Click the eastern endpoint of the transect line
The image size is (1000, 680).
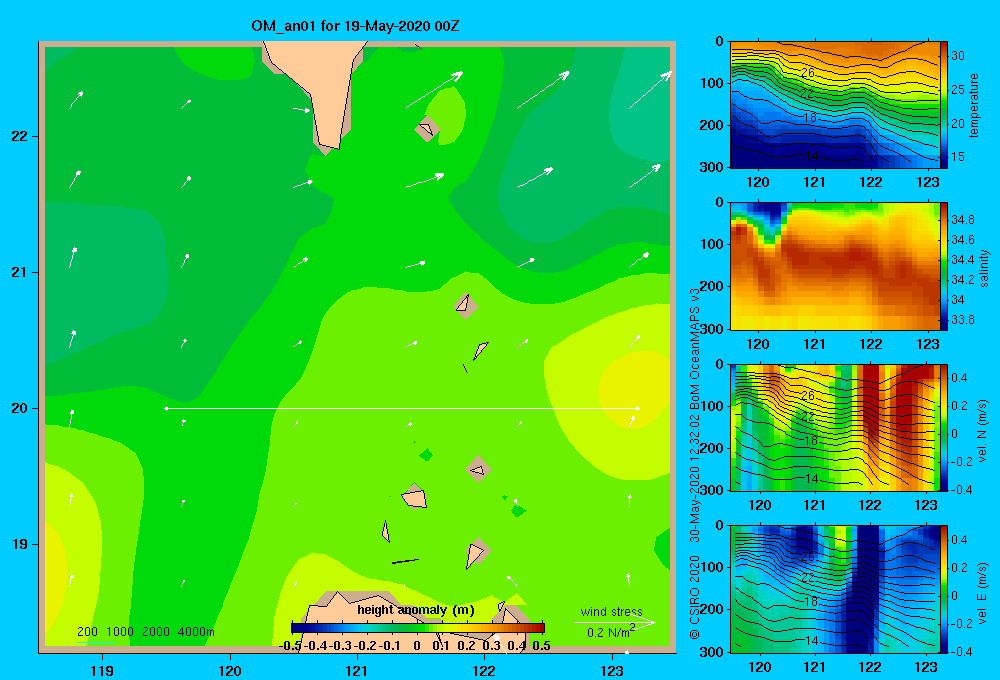tap(638, 408)
